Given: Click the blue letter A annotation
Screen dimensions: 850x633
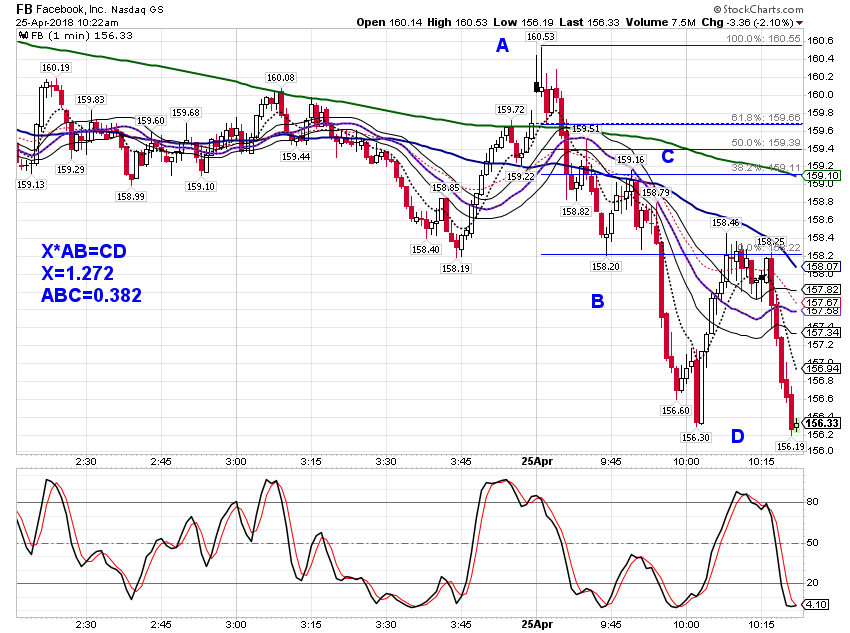Looking at the screenshot, I should pos(503,46).
